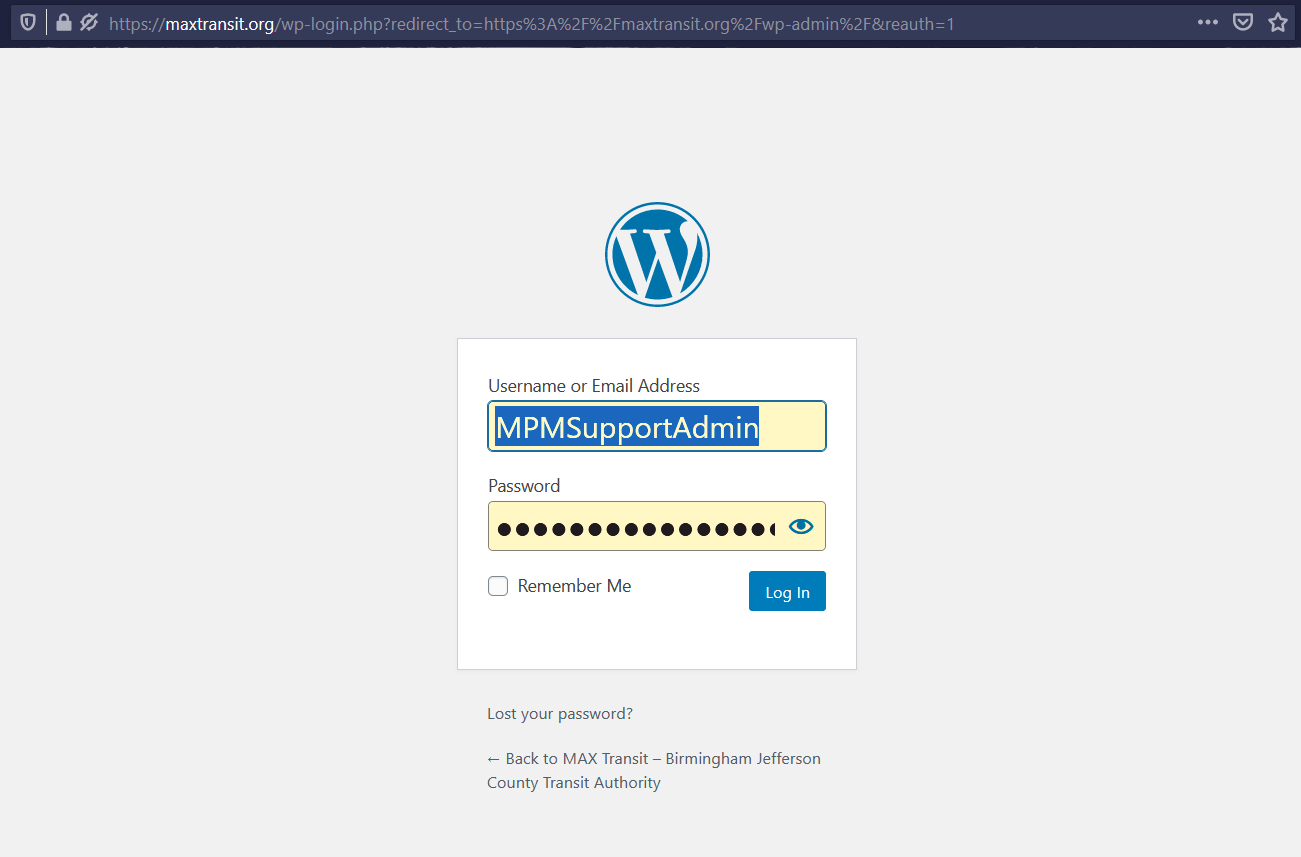Focus the Username or Email Address field
Image resolution: width=1301 pixels, height=857 pixels.
[657, 427]
